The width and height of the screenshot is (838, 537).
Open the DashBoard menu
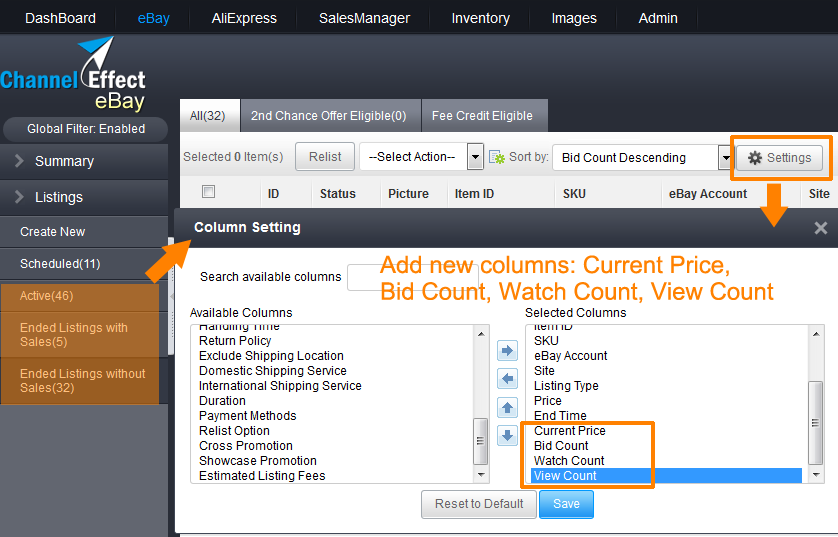click(60, 18)
